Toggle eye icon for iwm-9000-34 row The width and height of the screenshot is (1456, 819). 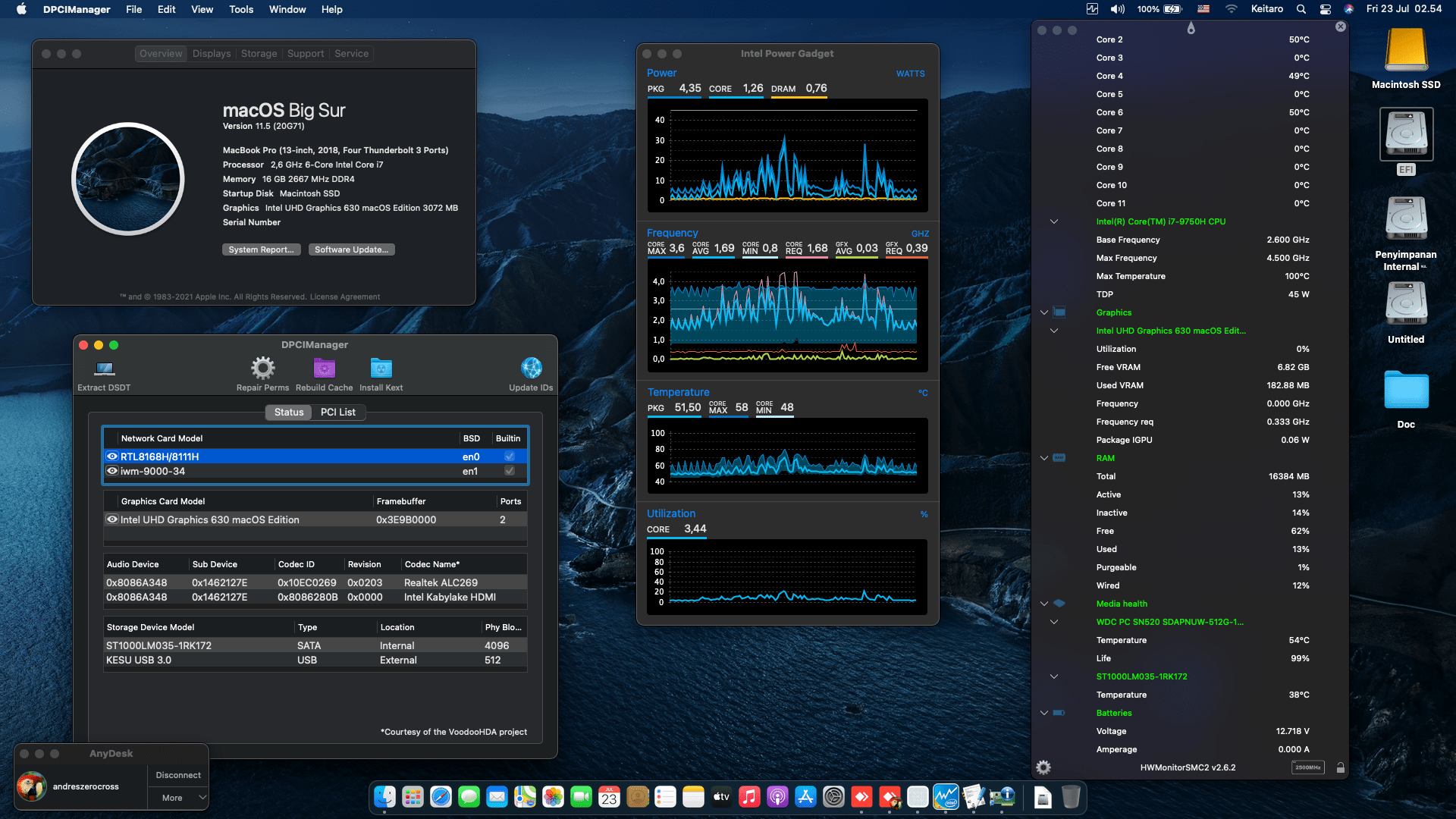(x=112, y=471)
